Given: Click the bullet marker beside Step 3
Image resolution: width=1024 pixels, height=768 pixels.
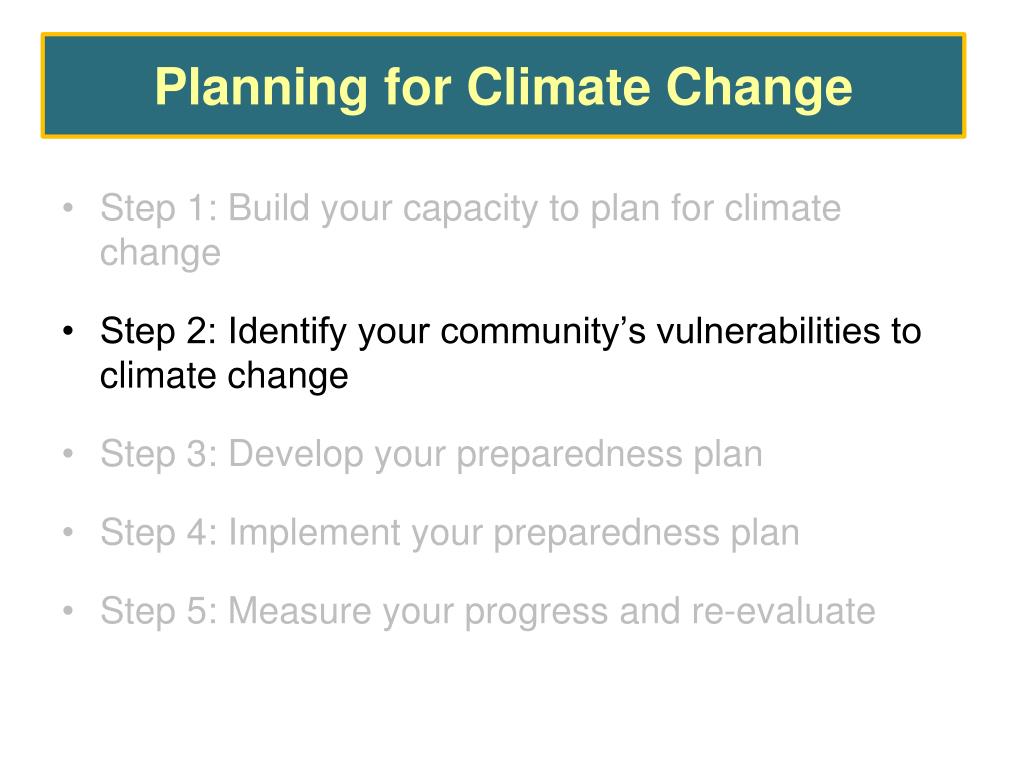Looking at the screenshot, I should pyautogui.click(x=68, y=454).
